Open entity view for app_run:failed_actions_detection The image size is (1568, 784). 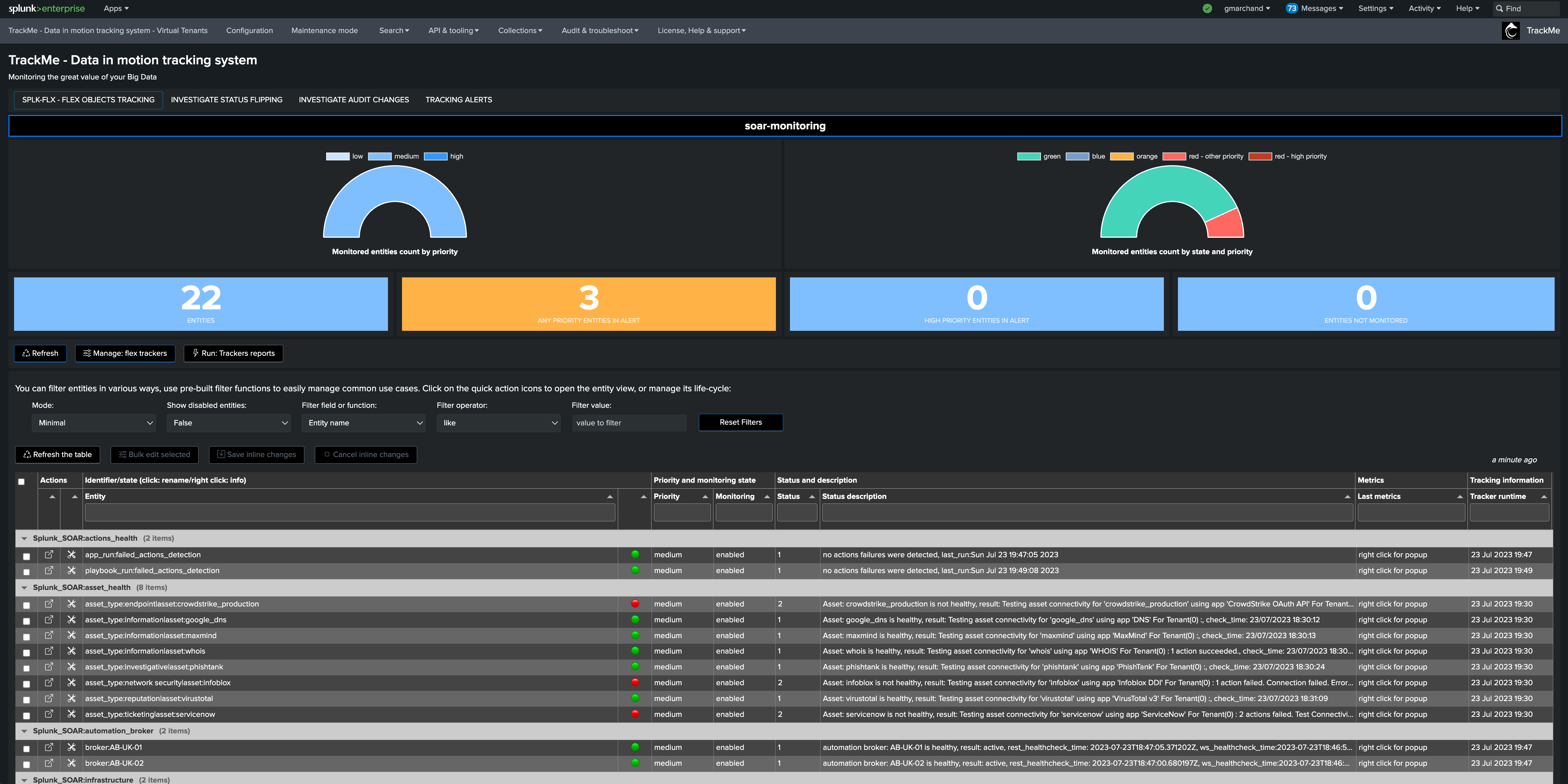tap(49, 554)
